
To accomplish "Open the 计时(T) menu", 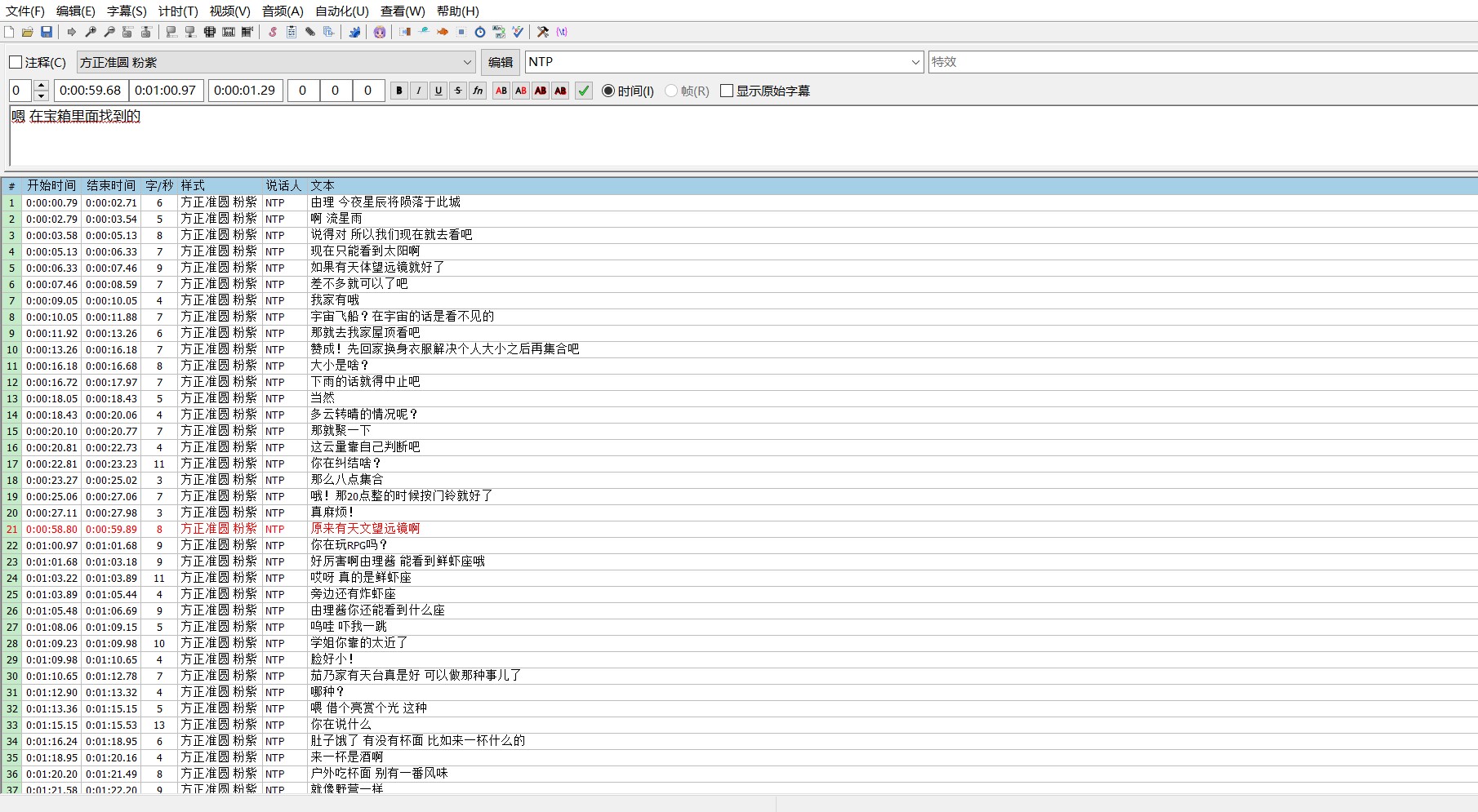I will (178, 11).
